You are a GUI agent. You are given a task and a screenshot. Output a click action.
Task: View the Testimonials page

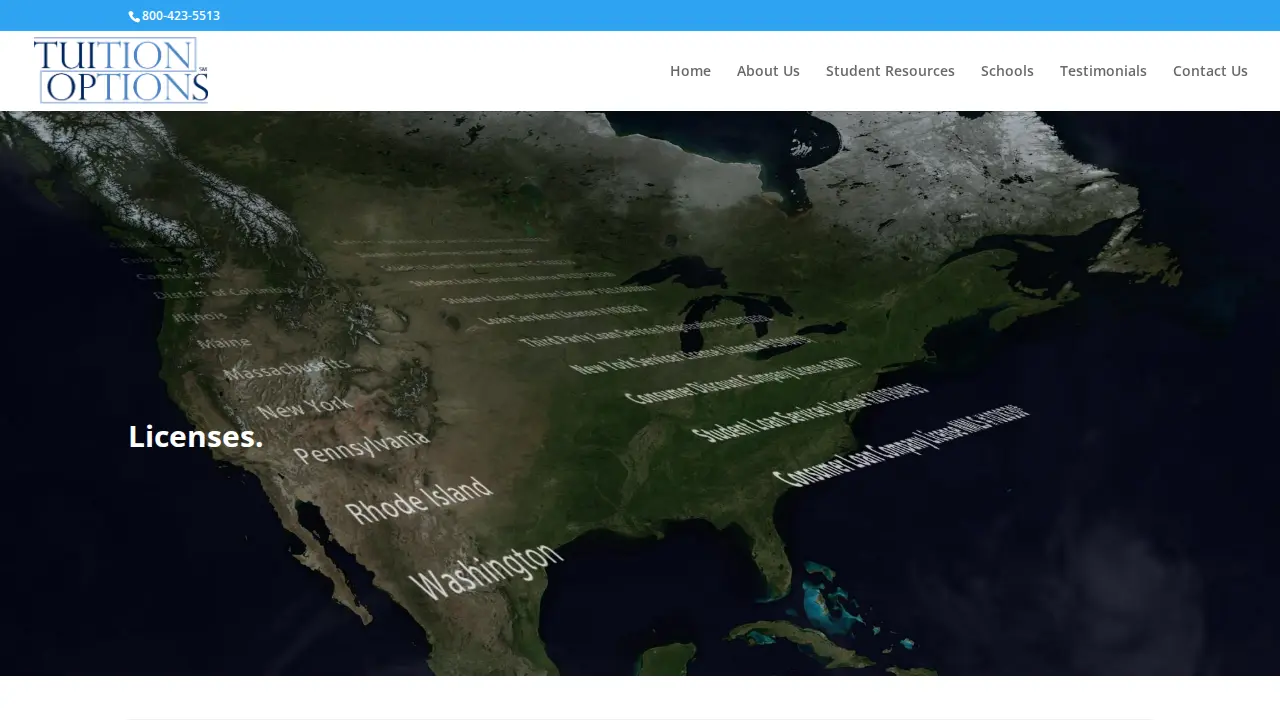tap(1103, 71)
